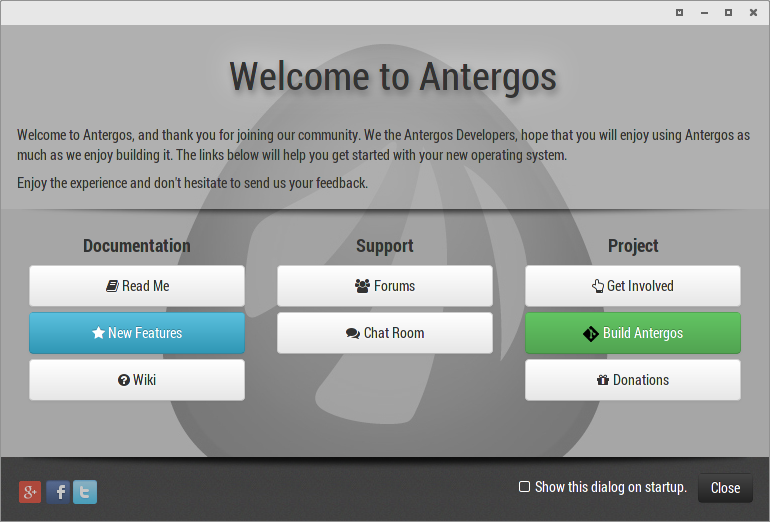Enable Show this dialog on startup checkbox
Image resolution: width=770 pixels, height=522 pixels.
point(524,487)
